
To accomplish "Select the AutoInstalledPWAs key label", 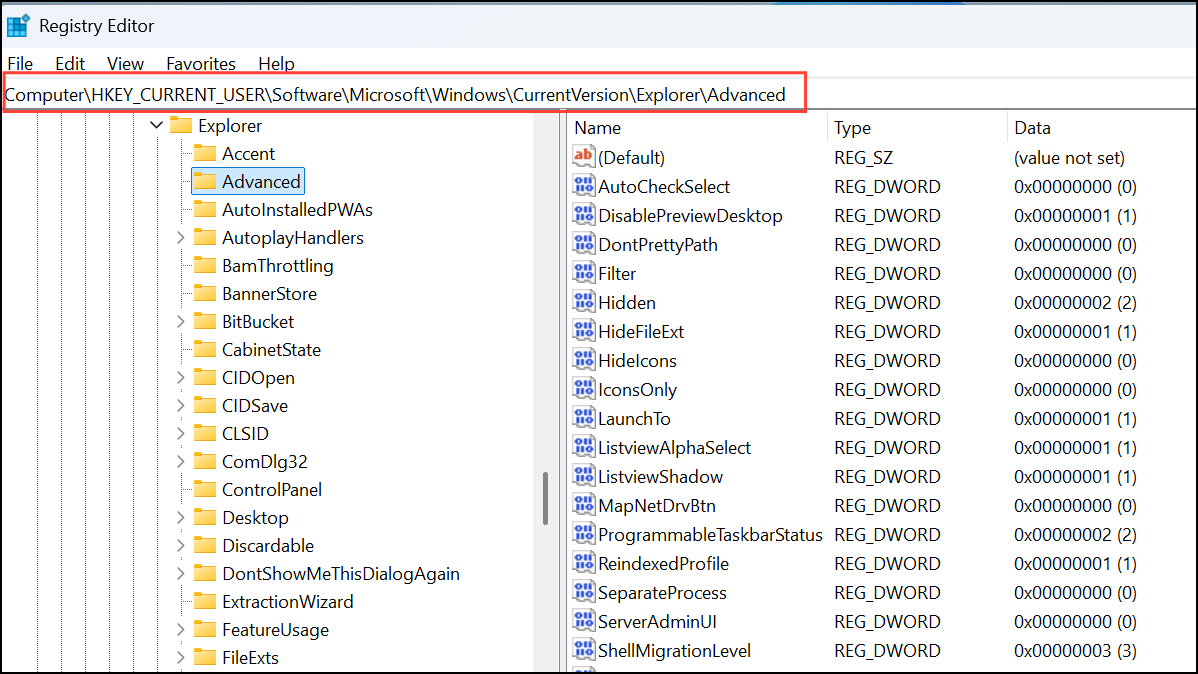I will [297, 209].
